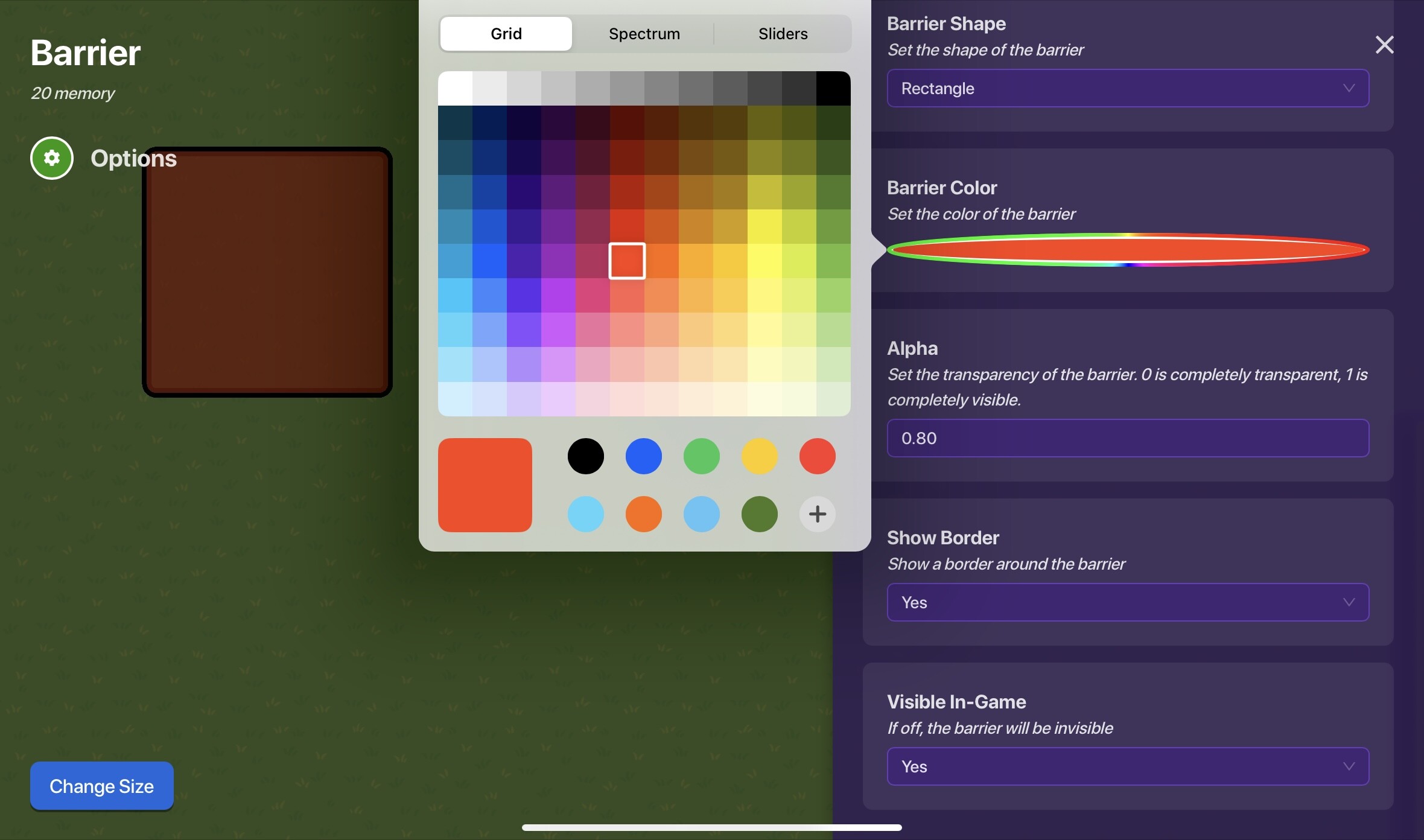
Task: Pick the yellow preset color circle
Action: [x=759, y=456]
